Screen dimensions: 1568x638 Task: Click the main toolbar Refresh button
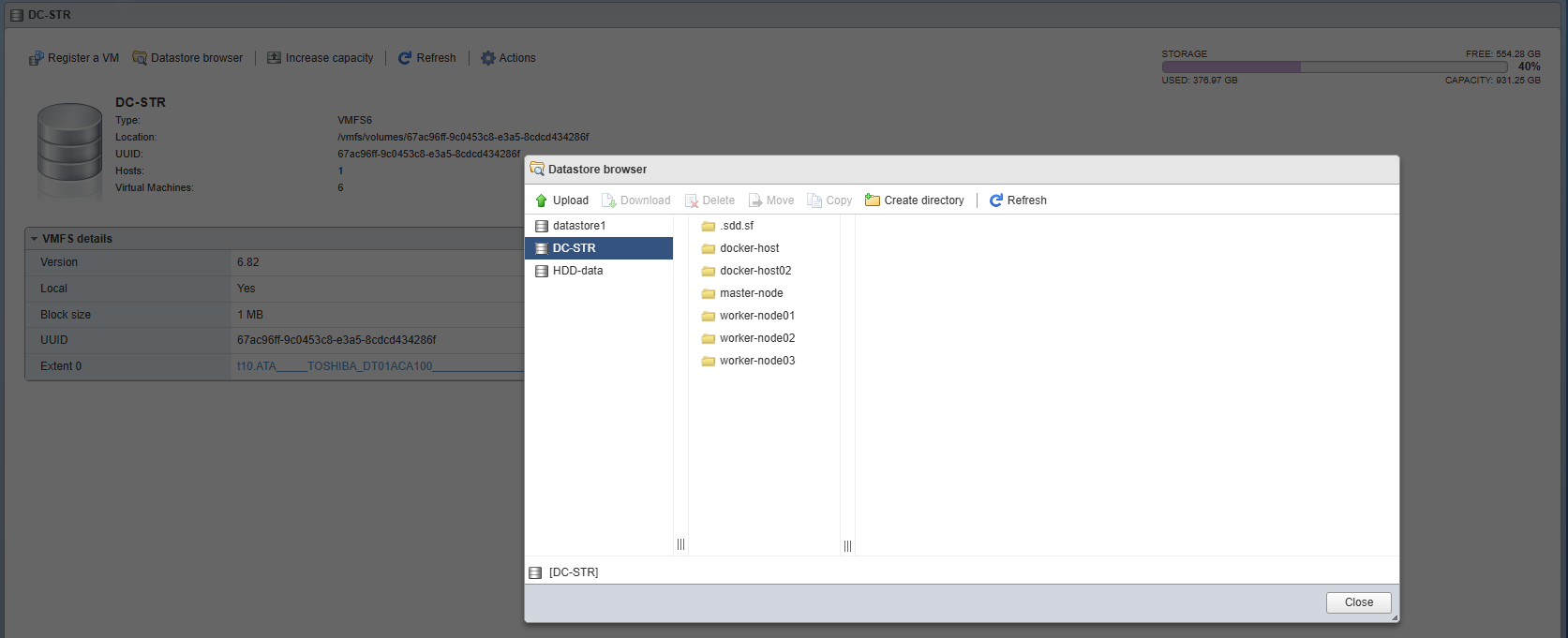click(427, 58)
